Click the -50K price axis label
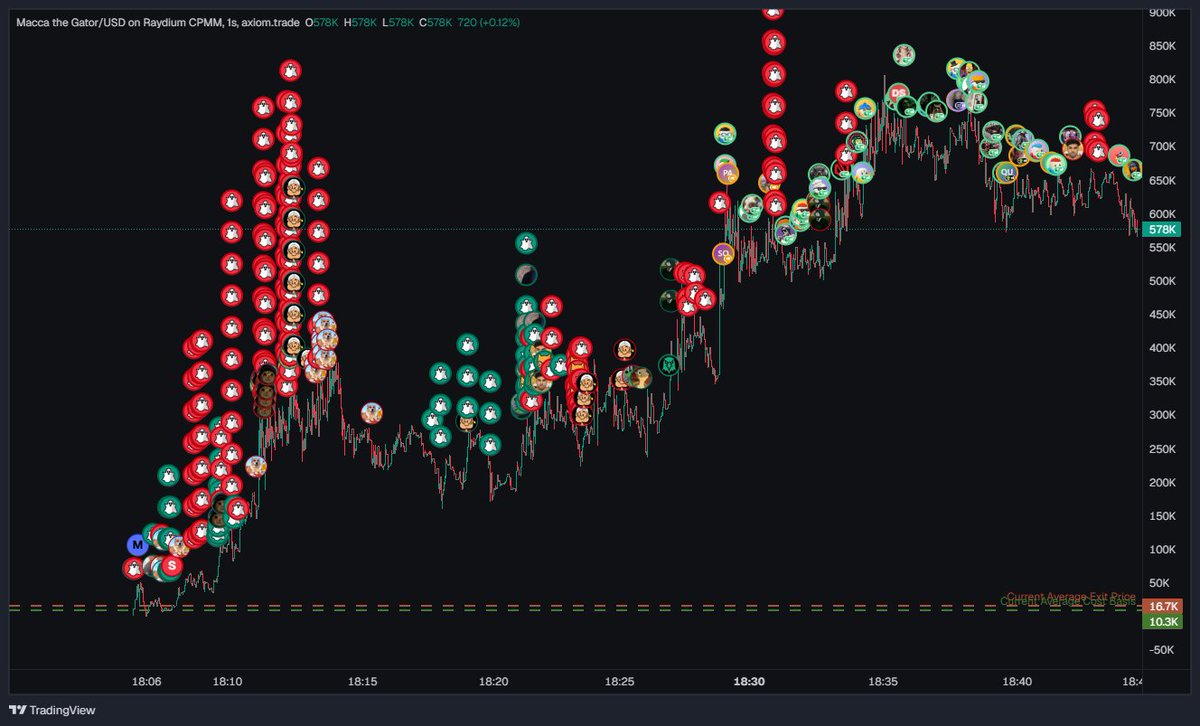 coord(1162,650)
